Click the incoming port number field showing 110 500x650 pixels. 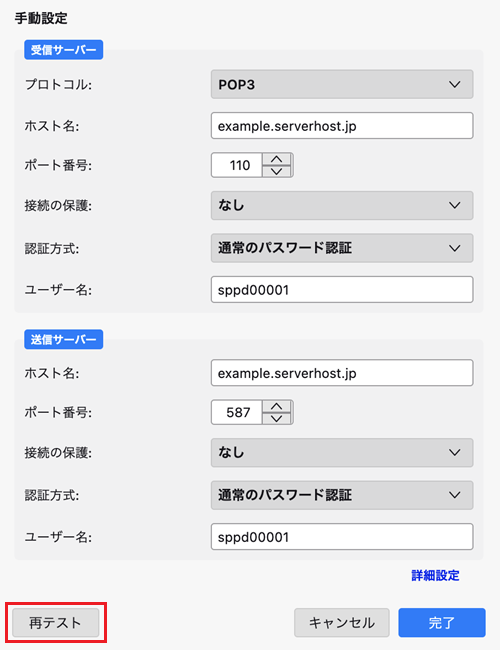237,165
